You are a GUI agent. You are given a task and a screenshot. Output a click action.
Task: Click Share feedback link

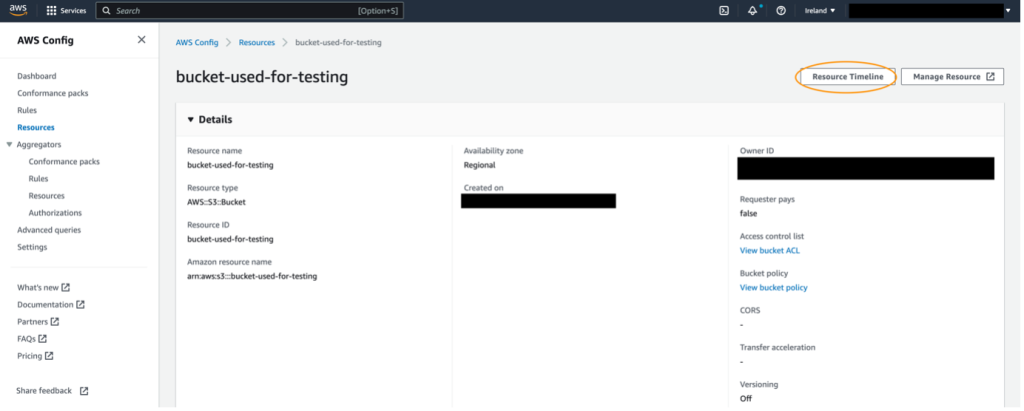tap(52, 391)
